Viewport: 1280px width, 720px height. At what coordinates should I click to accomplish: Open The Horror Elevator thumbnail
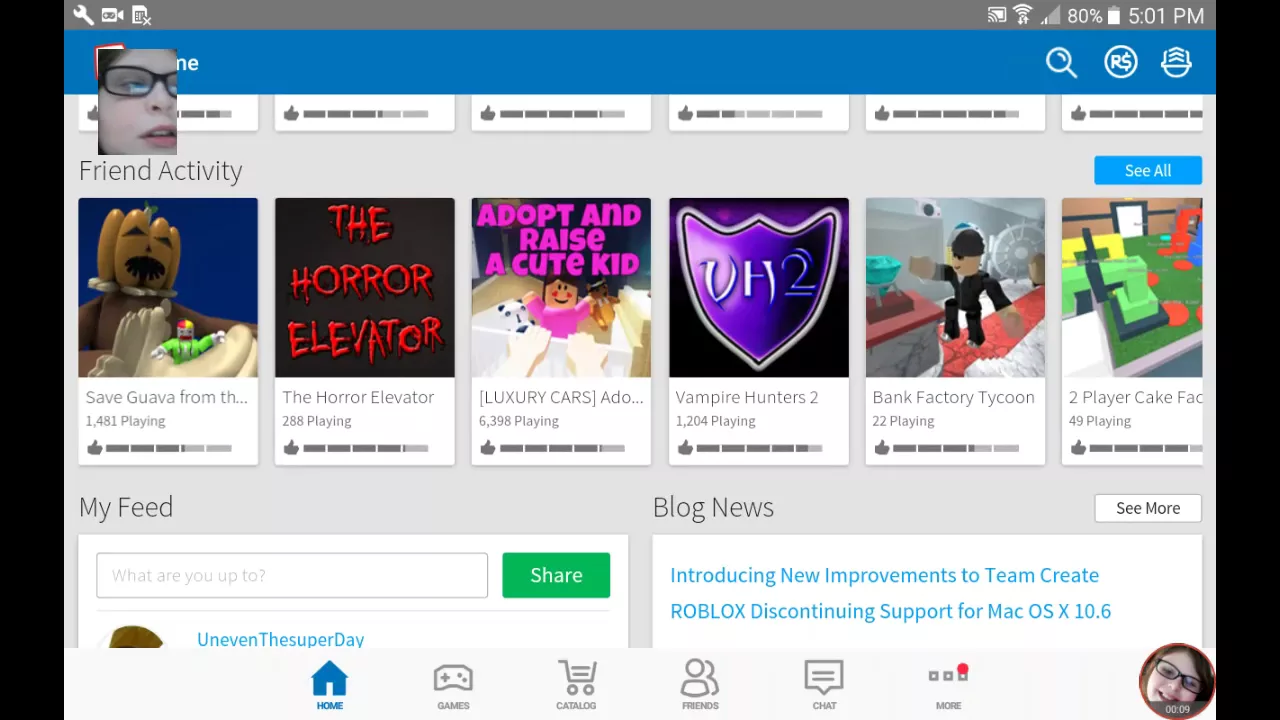365,287
